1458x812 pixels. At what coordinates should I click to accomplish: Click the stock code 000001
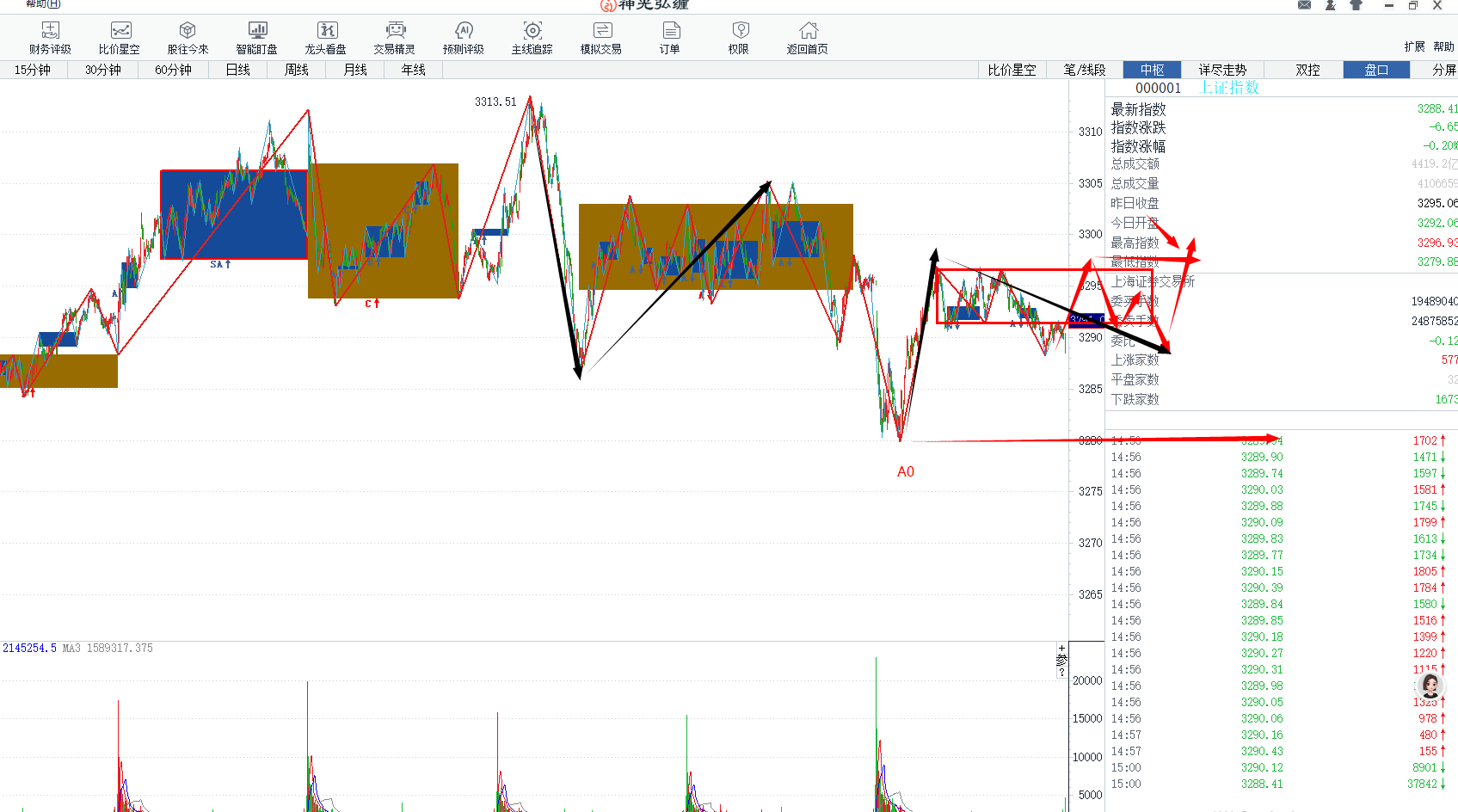1158,88
